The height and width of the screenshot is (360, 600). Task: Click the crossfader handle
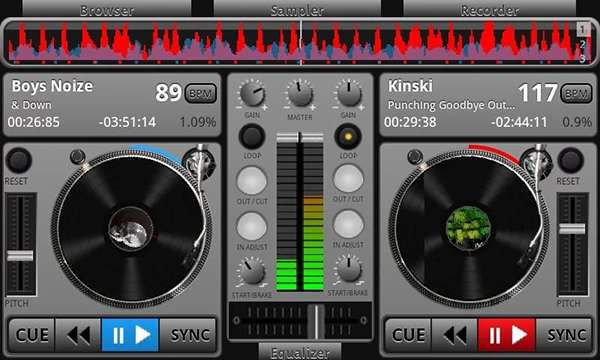(316, 321)
